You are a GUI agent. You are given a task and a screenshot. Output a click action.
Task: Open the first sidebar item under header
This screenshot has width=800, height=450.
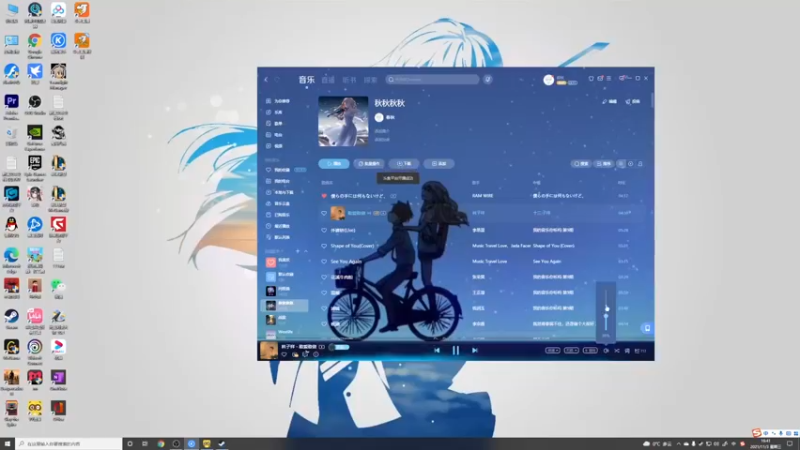point(278,101)
